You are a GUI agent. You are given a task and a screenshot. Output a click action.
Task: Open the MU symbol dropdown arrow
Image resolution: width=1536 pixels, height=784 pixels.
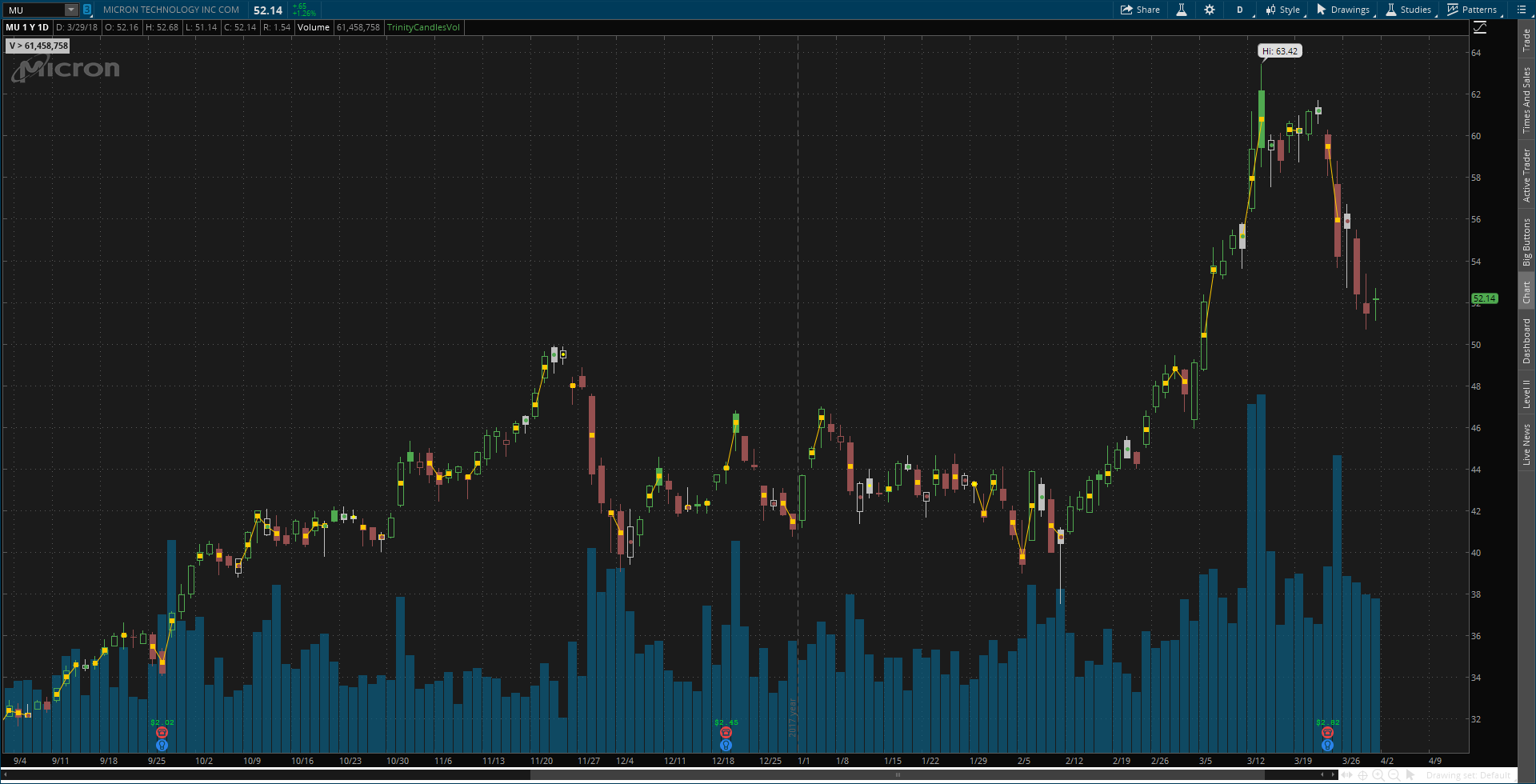[x=70, y=10]
